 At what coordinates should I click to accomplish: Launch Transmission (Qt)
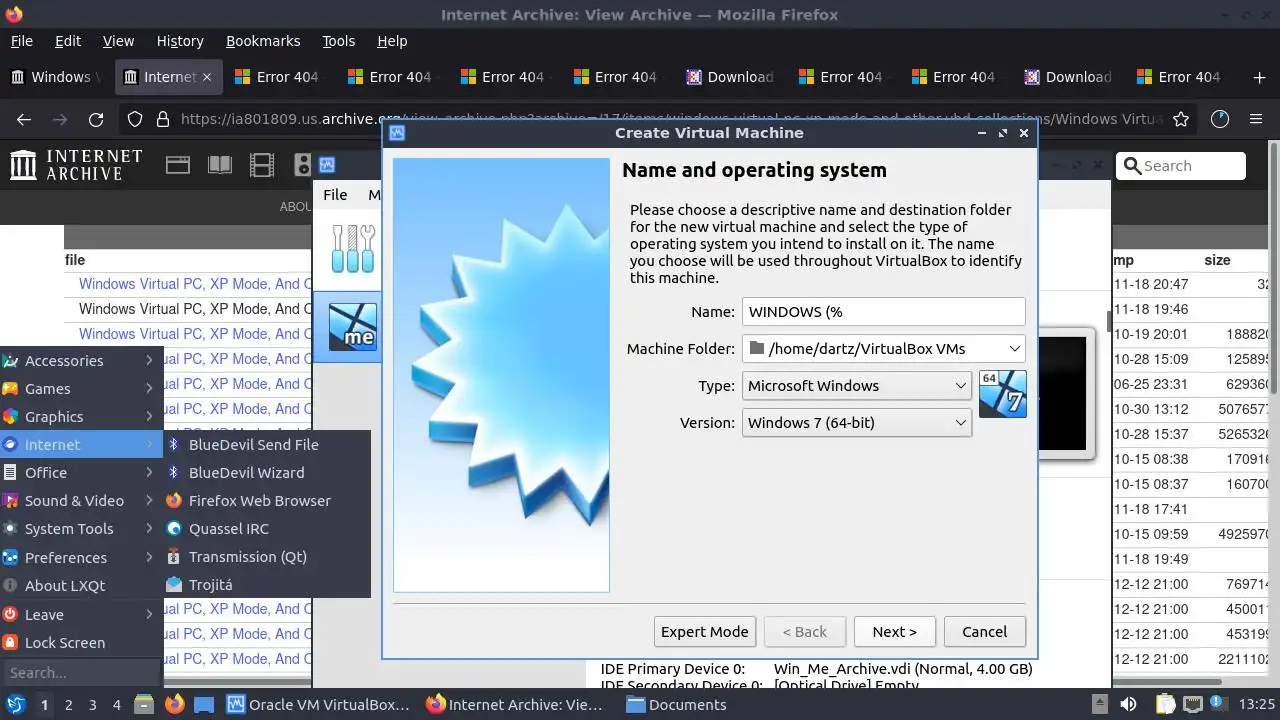267,556
